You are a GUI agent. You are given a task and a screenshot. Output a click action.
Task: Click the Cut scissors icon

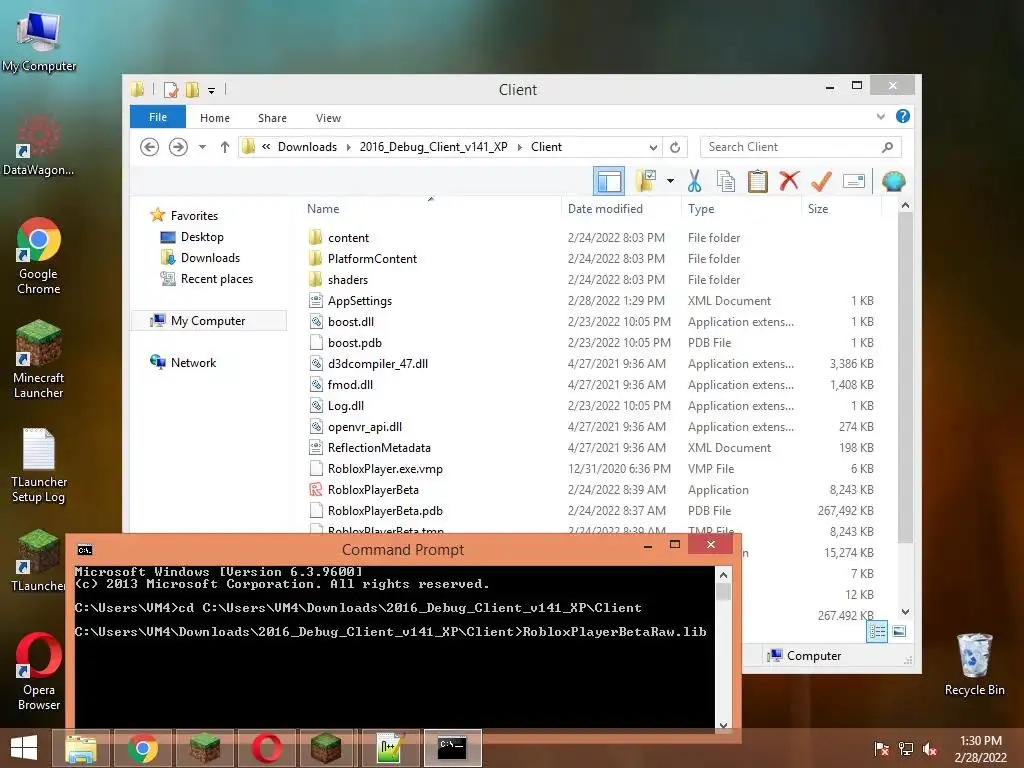(694, 182)
